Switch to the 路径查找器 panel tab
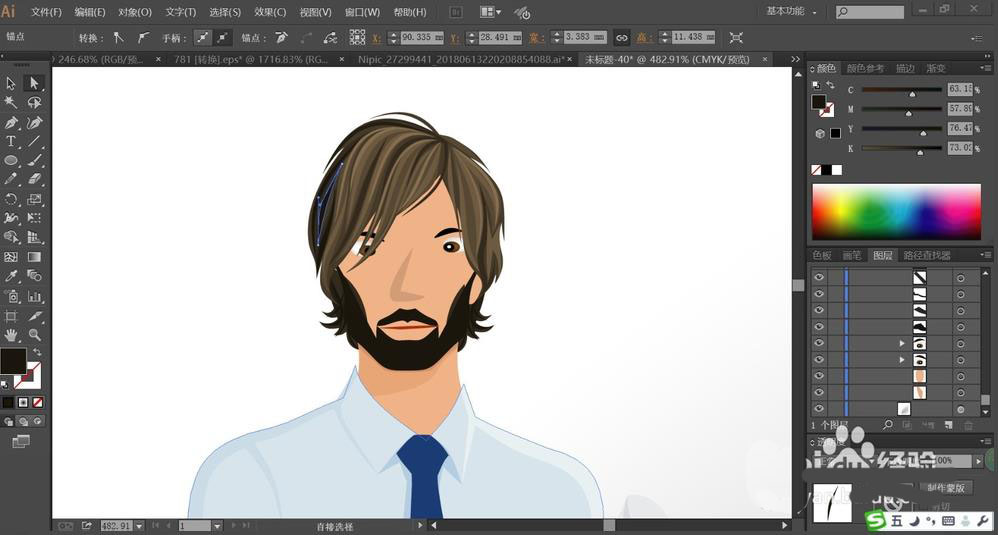The height and width of the screenshot is (535, 998). pos(927,255)
